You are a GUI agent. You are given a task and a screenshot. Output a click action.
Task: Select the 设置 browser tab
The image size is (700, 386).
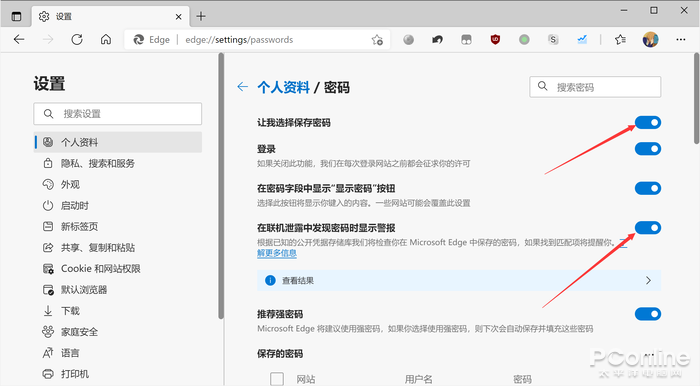pyautogui.click(x=110, y=17)
